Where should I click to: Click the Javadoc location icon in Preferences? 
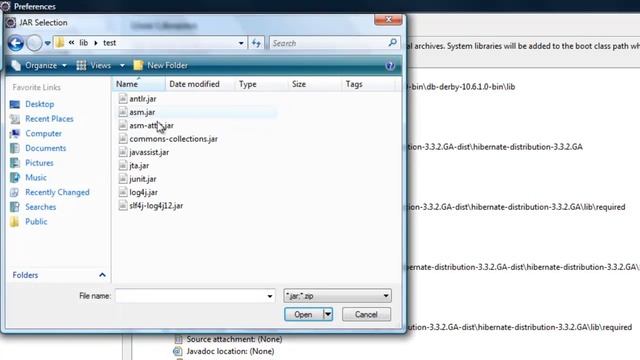178,351
